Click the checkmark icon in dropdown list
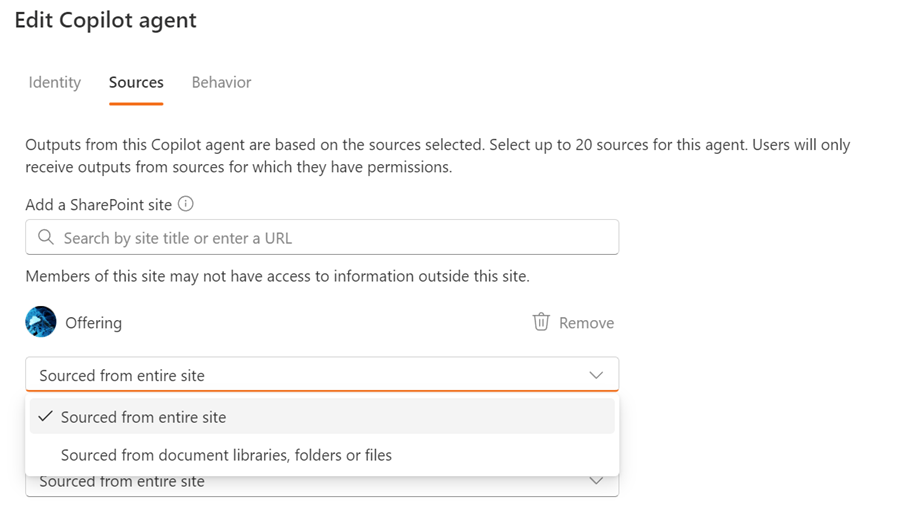 (x=45, y=417)
